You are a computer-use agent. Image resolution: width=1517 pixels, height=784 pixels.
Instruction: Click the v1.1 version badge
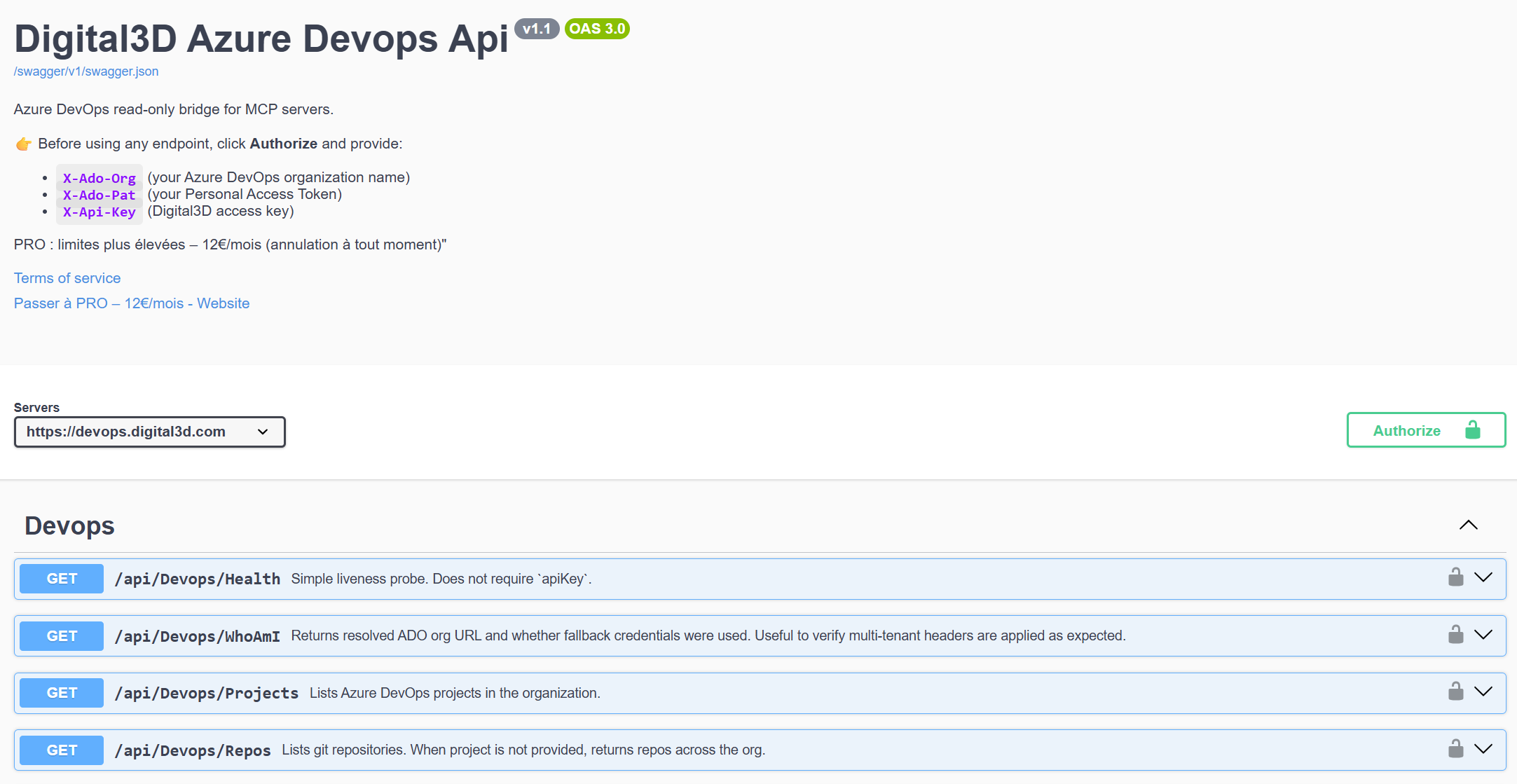[537, 29]
